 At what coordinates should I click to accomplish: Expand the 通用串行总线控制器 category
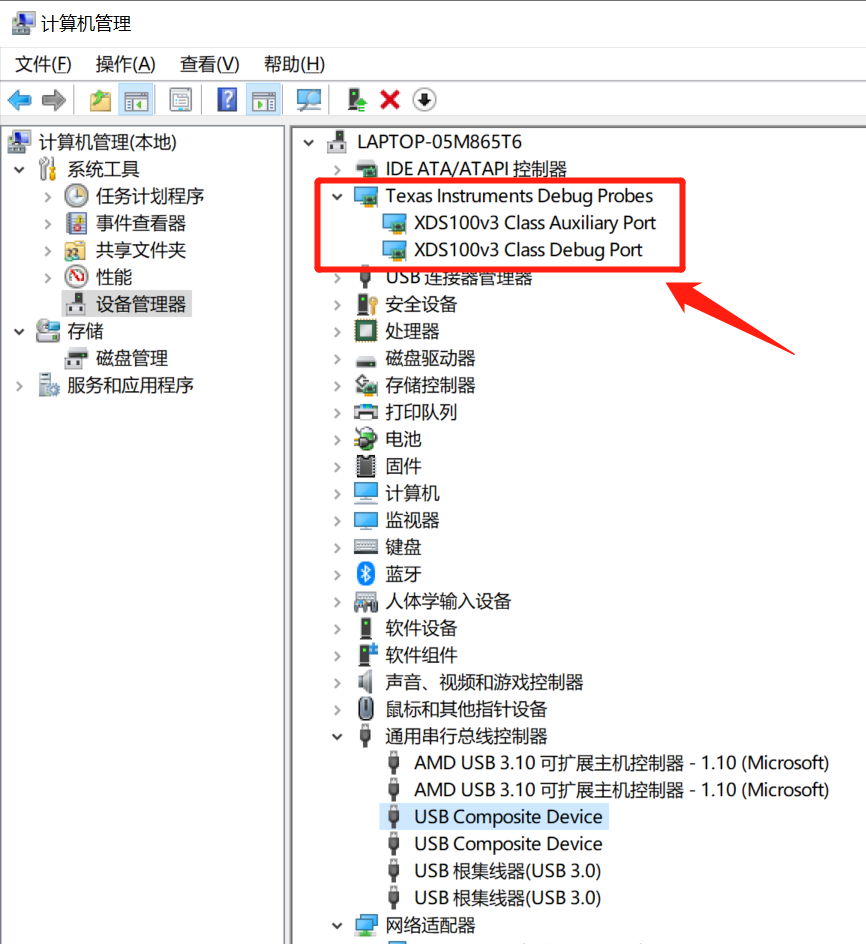[337, 735]
